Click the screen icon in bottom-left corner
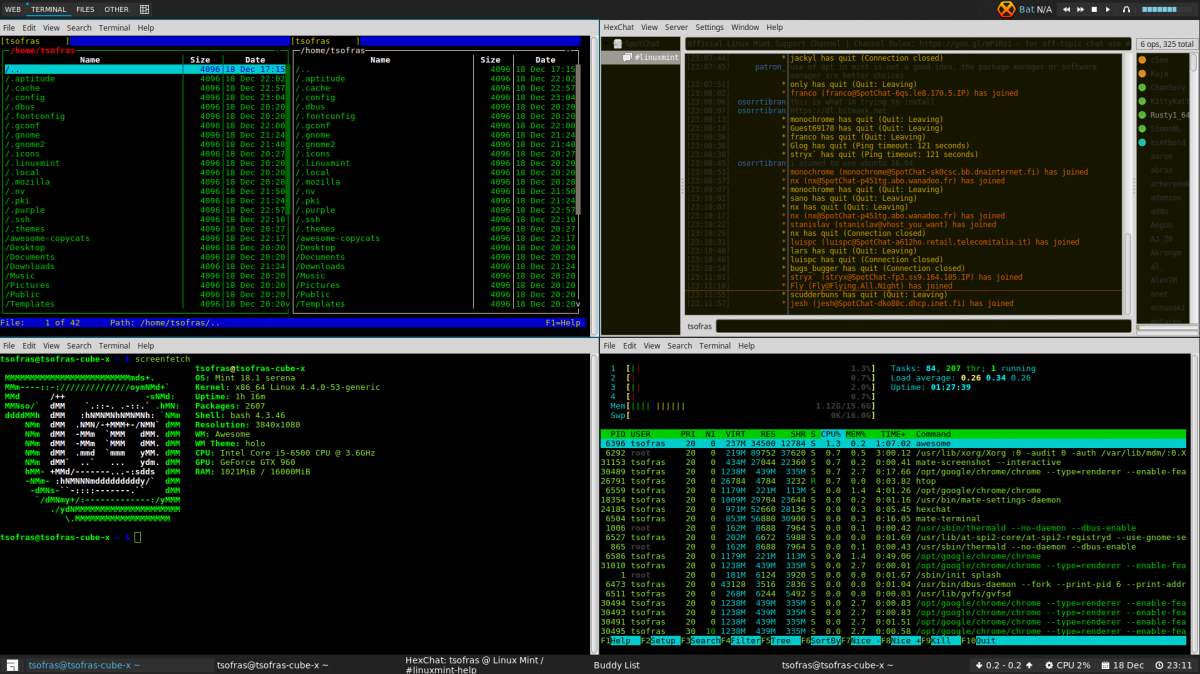This screenshot has width=1200, height=674. (x=13, y=665)
